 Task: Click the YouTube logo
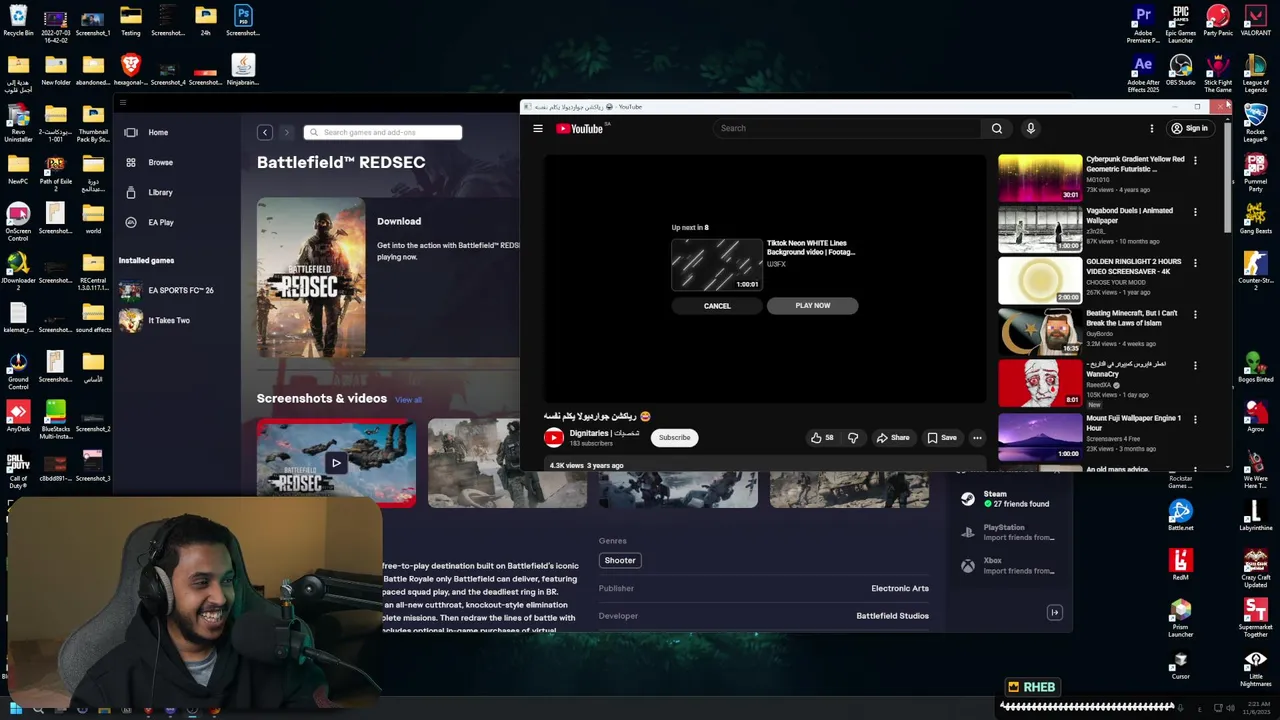580,128
